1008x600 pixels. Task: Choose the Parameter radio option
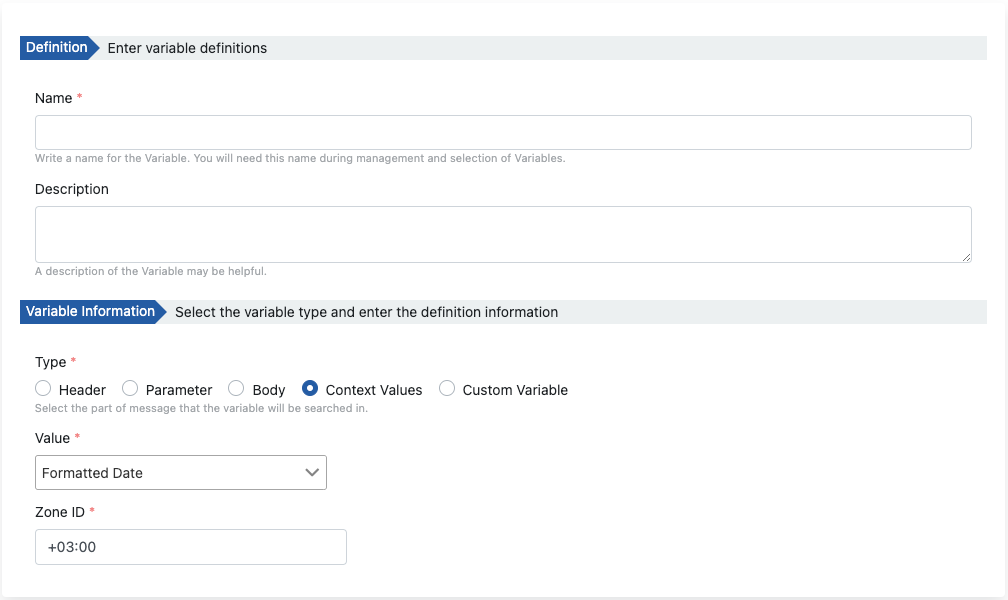(130, 389)
